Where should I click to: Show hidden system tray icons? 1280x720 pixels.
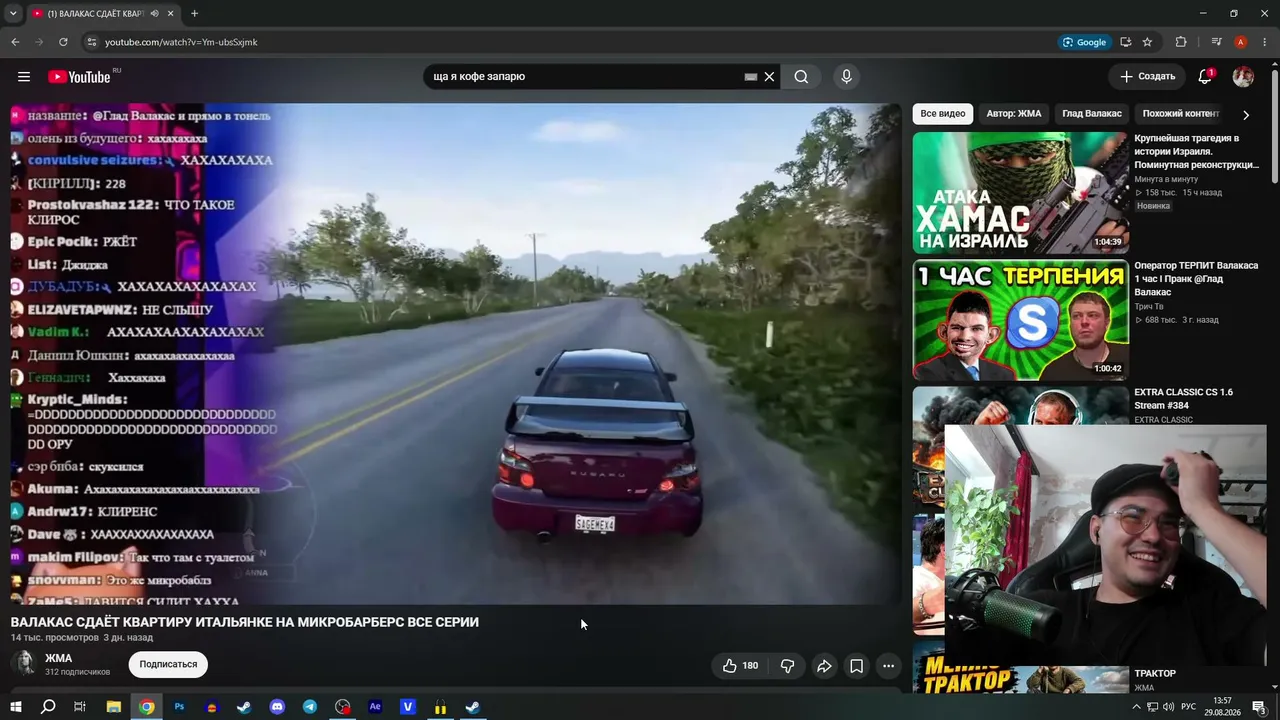pos(1136,707)
